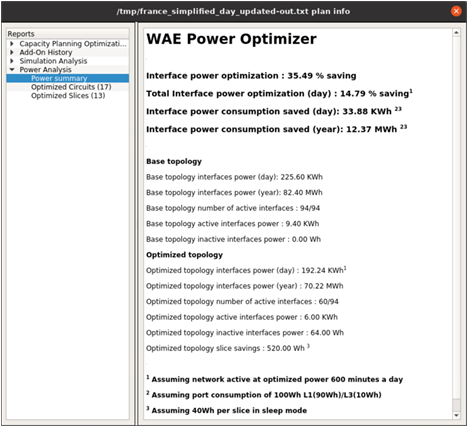
Task: Select the Simulation Analysis report
Action: (x=53, y=61)
